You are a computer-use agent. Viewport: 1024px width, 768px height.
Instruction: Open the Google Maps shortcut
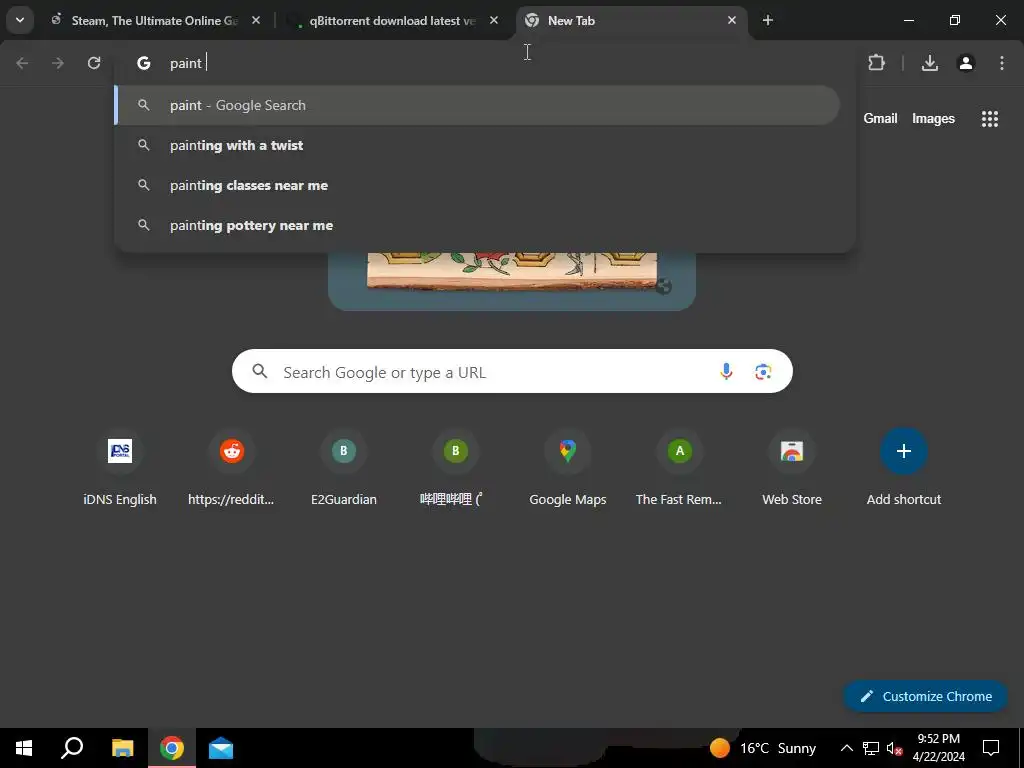(x=568, y=469)
